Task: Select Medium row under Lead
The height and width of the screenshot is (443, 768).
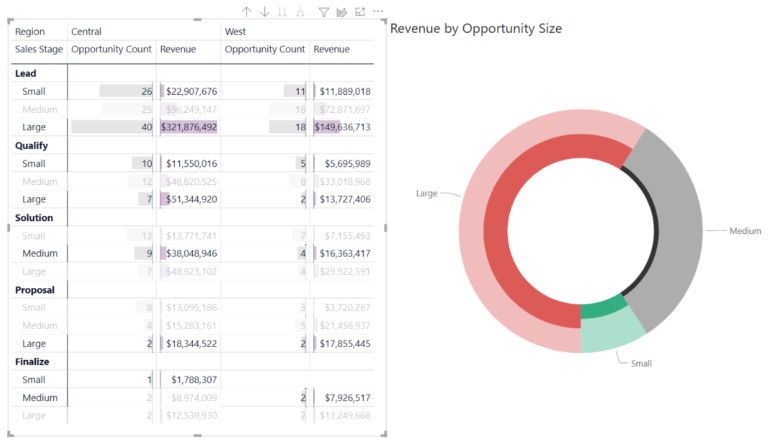Action: click(40, 109)
